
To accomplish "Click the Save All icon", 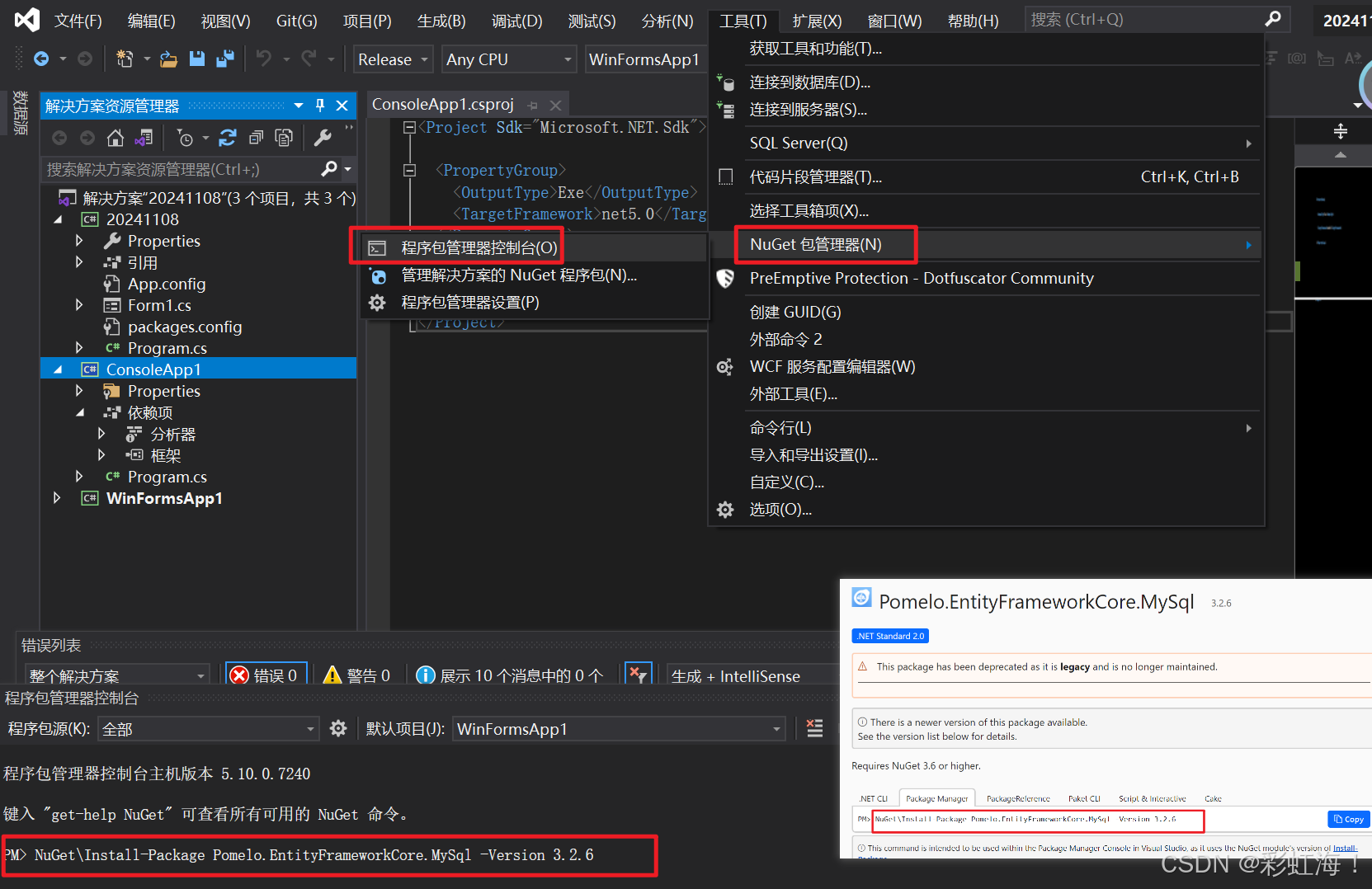I will [x=224, y=59].
